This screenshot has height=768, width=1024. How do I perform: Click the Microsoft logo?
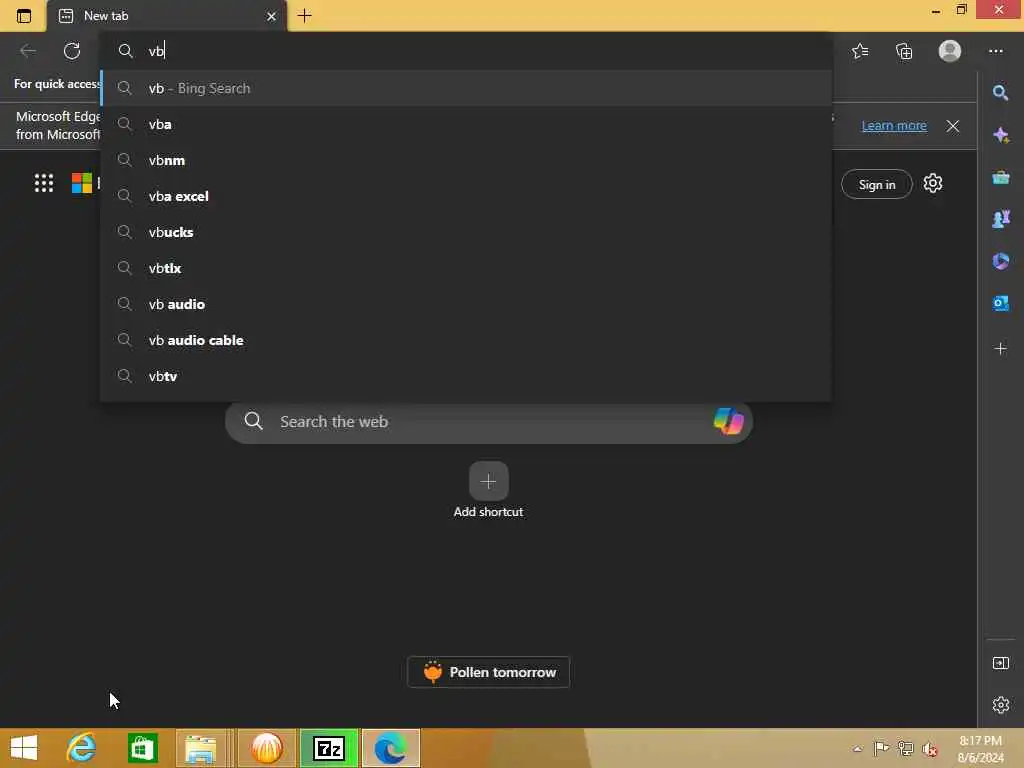tap(82, 183)
